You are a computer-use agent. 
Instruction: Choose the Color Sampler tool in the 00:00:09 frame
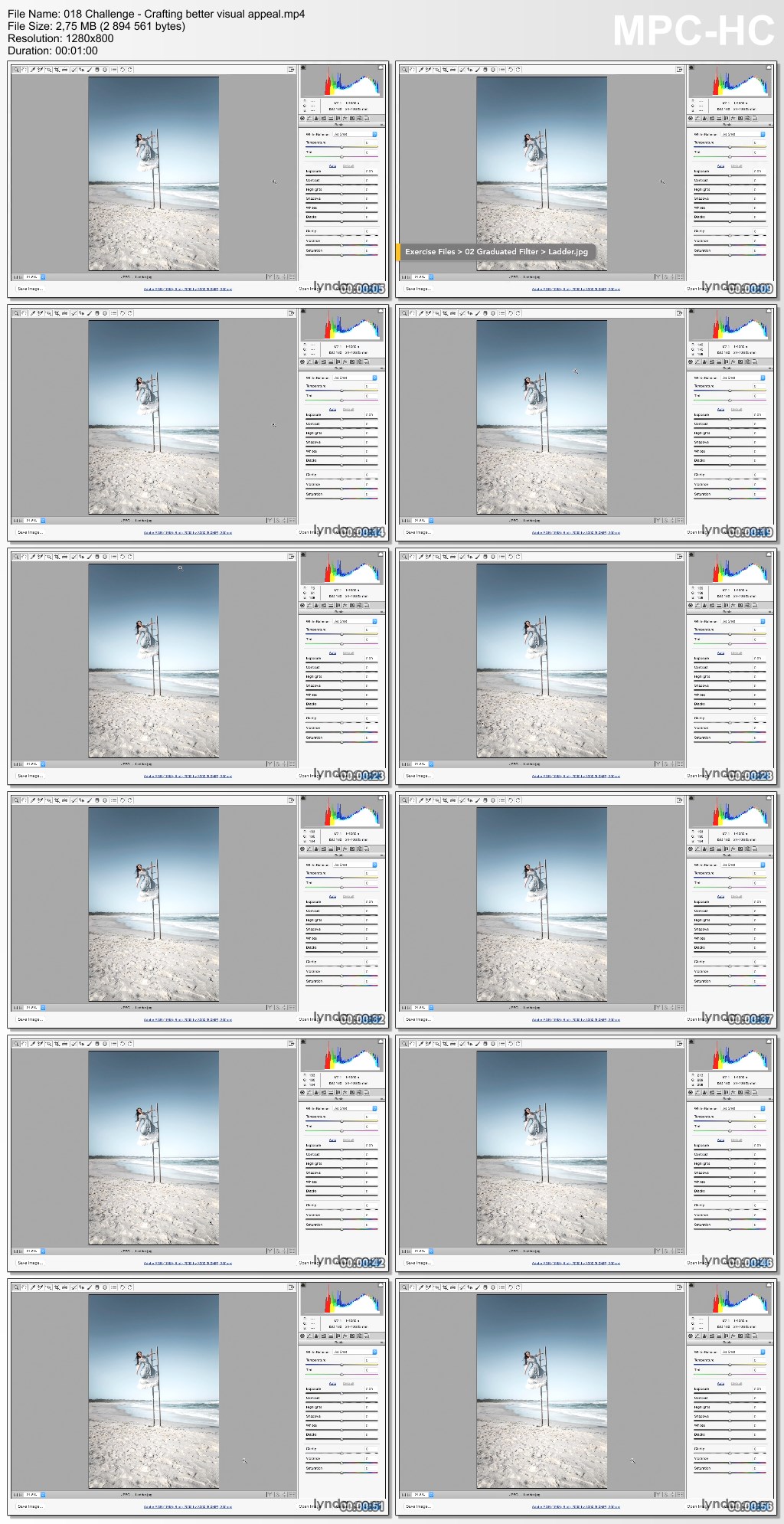tap(429, 70)
